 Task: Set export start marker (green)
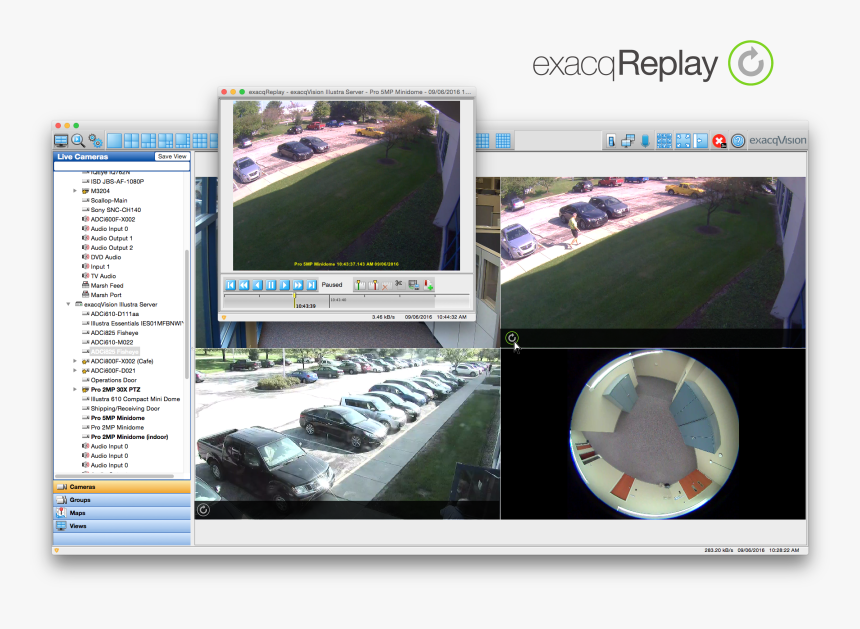coord(360,285)
